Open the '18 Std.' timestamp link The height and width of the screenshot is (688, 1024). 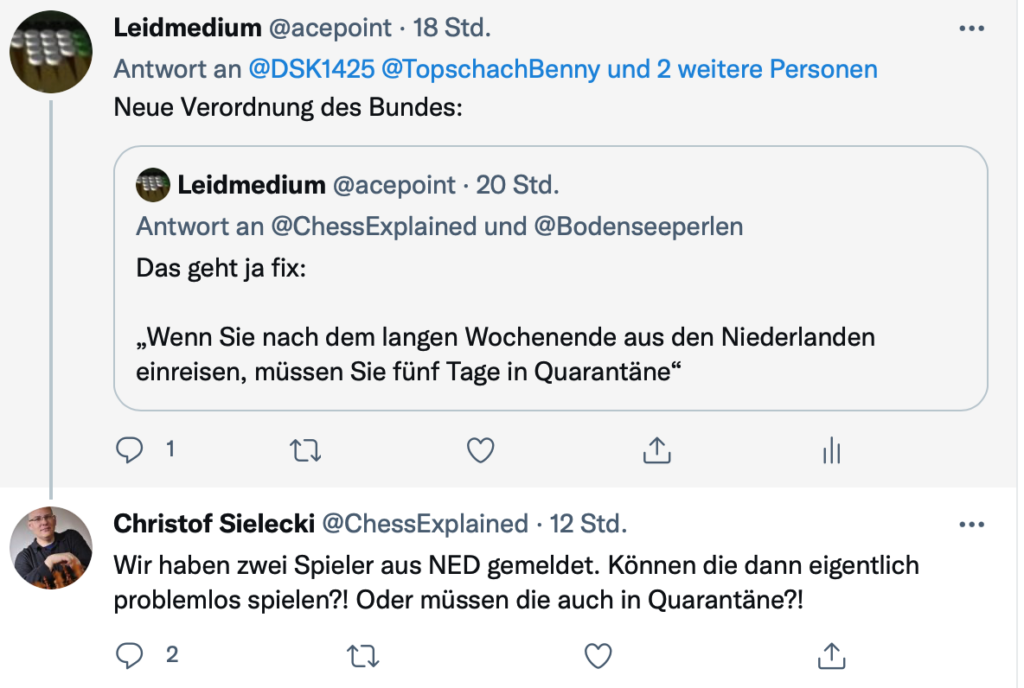(451, 28)
